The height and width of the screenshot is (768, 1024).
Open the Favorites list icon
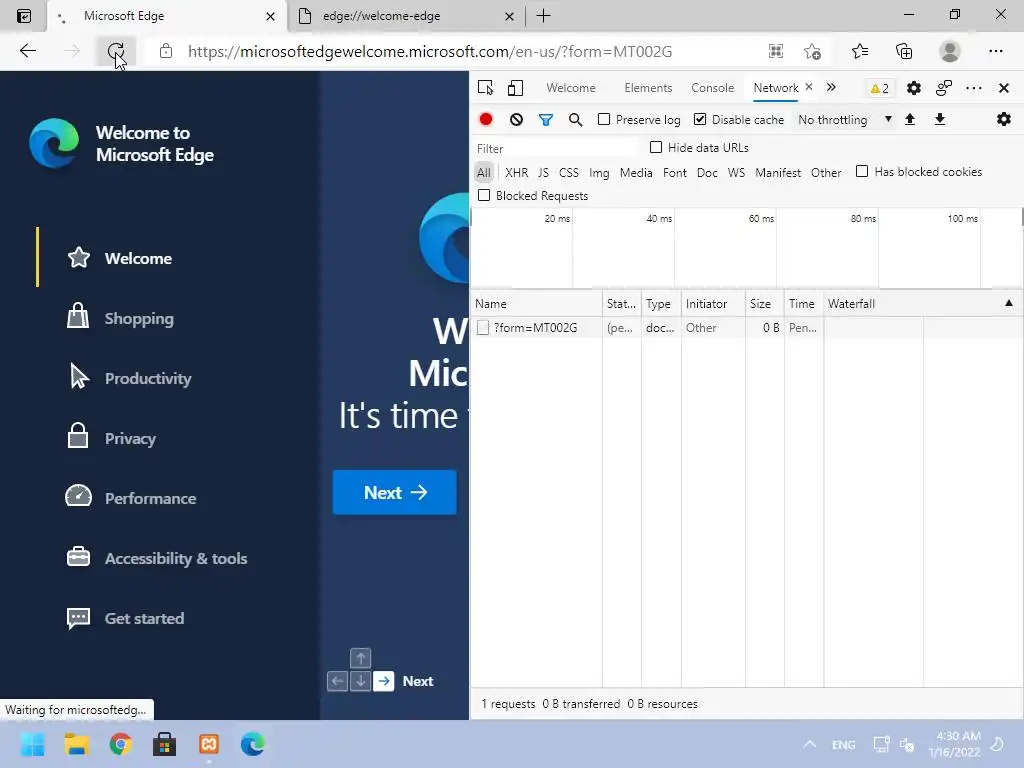coord(860,51)
